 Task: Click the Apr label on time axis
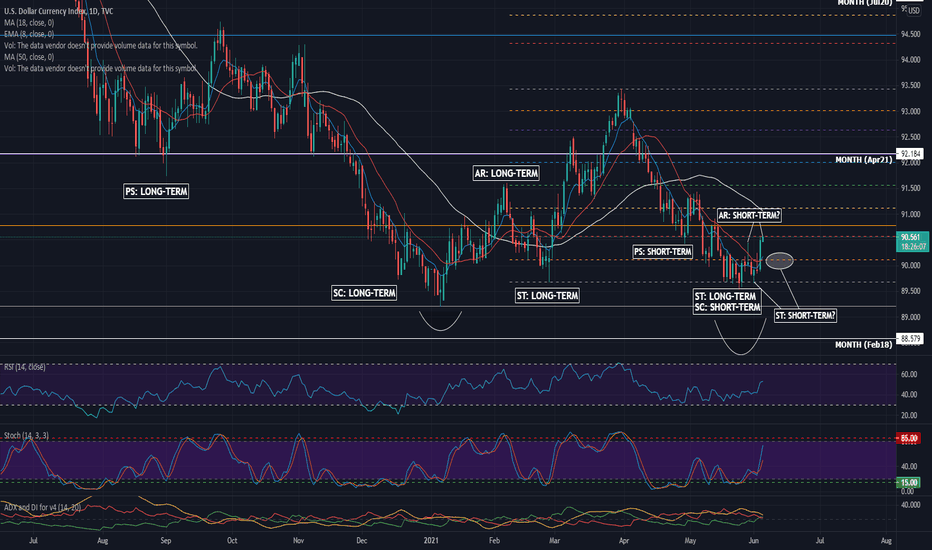[624, 541]
